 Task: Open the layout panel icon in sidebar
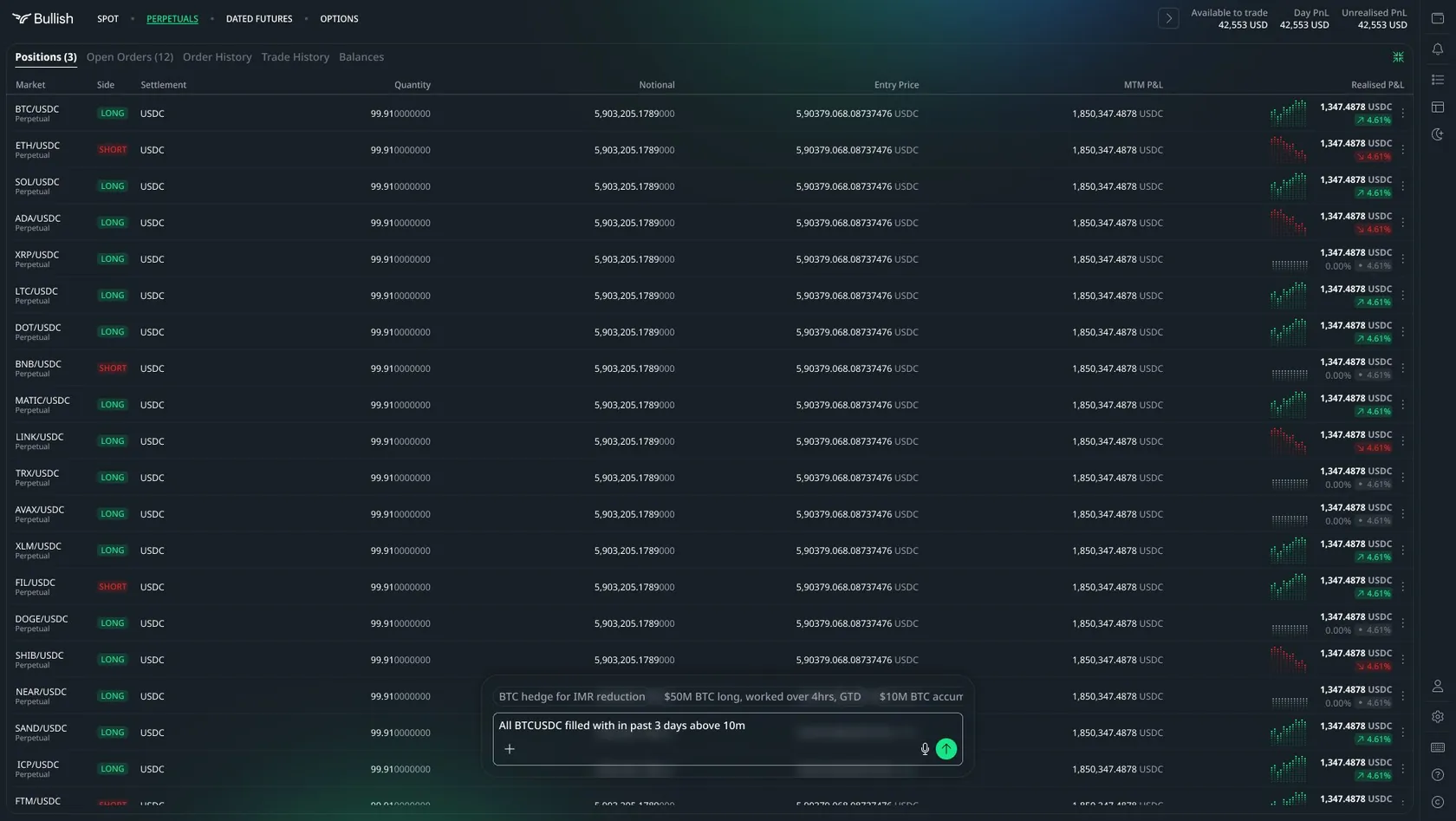point(1438,107)
